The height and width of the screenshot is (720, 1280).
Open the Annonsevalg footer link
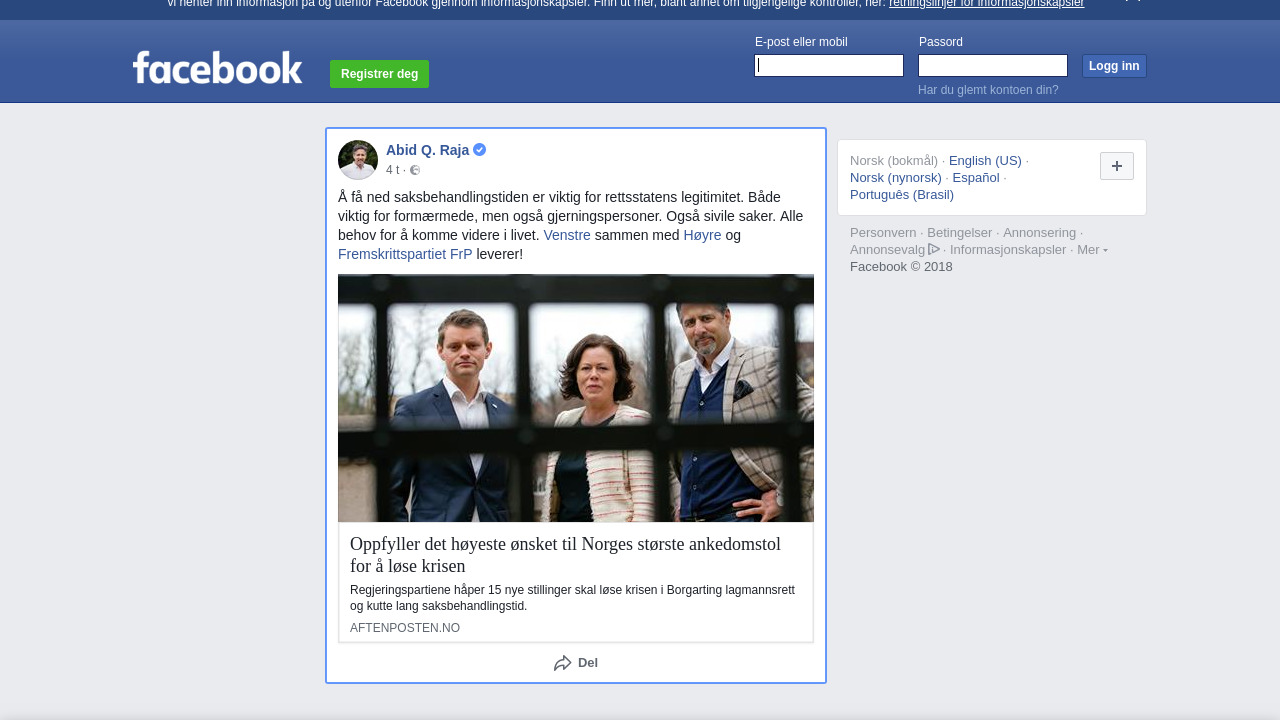[x=888, y=249]
